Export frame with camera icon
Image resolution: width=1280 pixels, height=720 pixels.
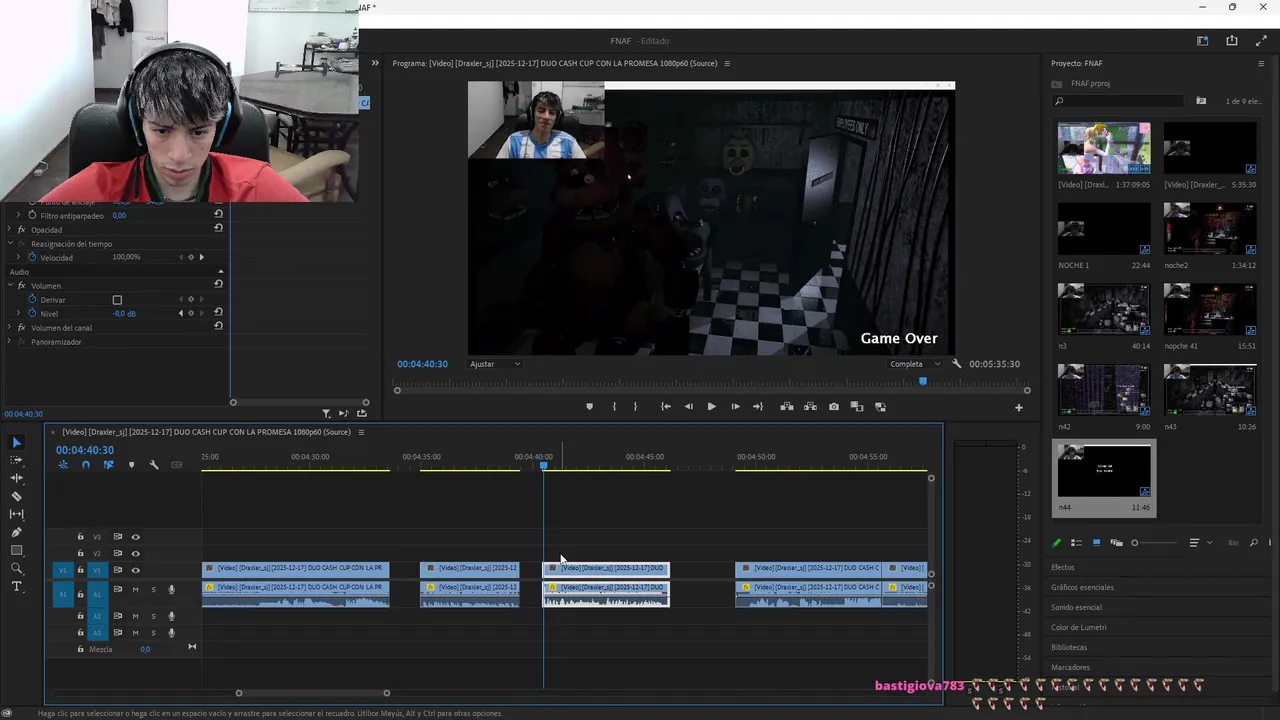pos(834,407)
